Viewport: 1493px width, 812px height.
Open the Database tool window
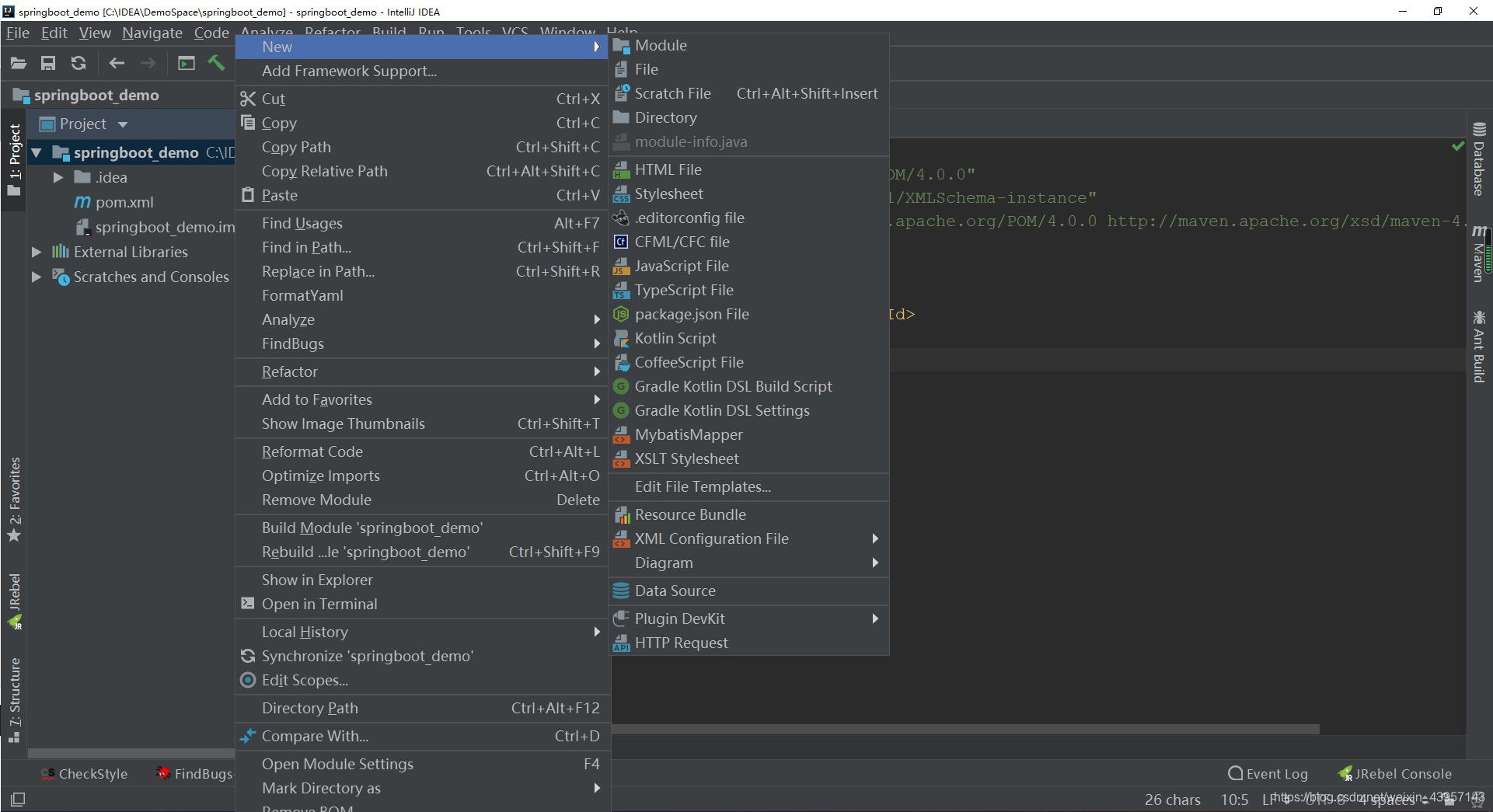tap(1479, 160)
